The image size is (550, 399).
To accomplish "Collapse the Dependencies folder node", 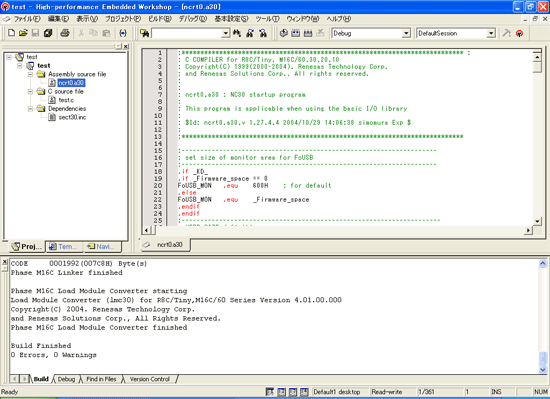I will (31, 109).
